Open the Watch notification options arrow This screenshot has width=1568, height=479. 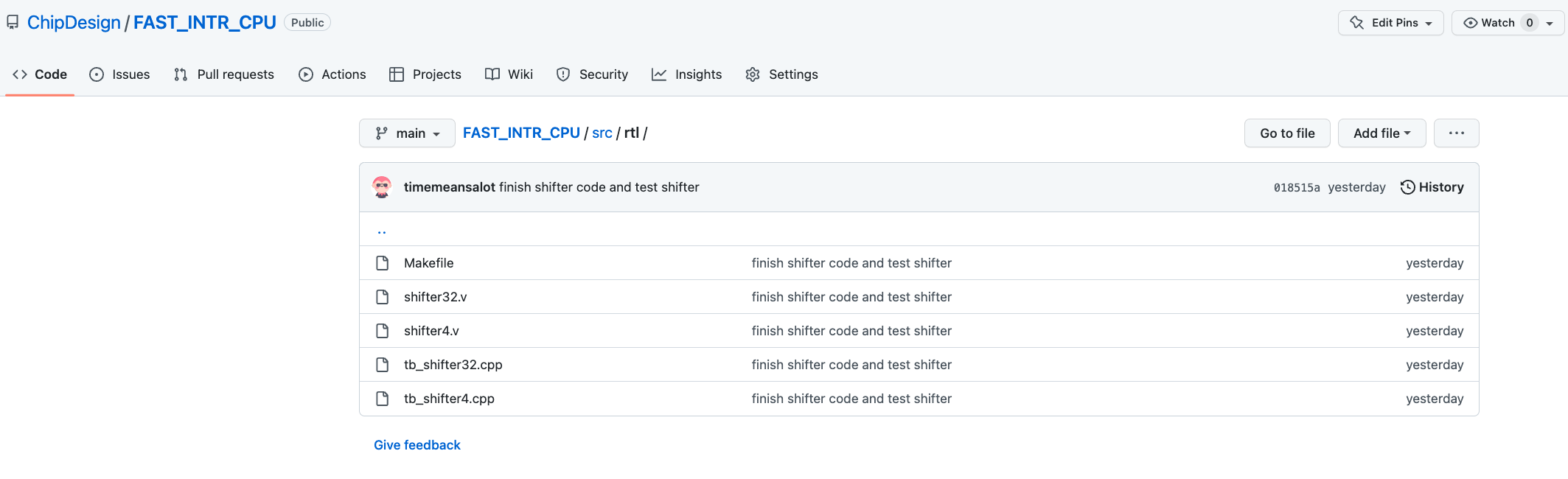pos(1550,23)
